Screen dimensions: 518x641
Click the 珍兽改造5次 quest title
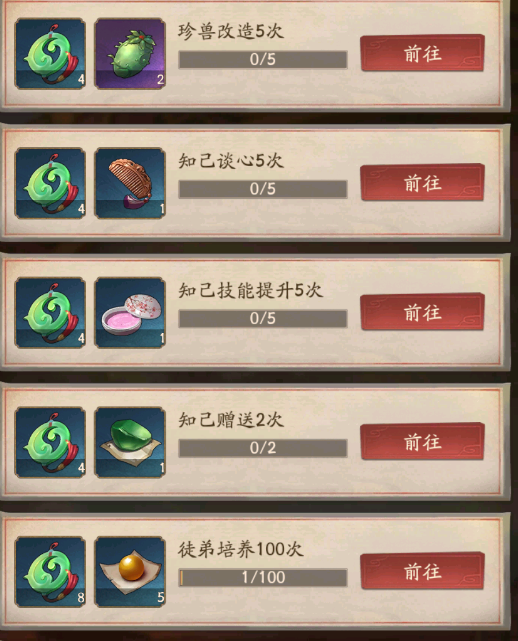click(231, 31)
